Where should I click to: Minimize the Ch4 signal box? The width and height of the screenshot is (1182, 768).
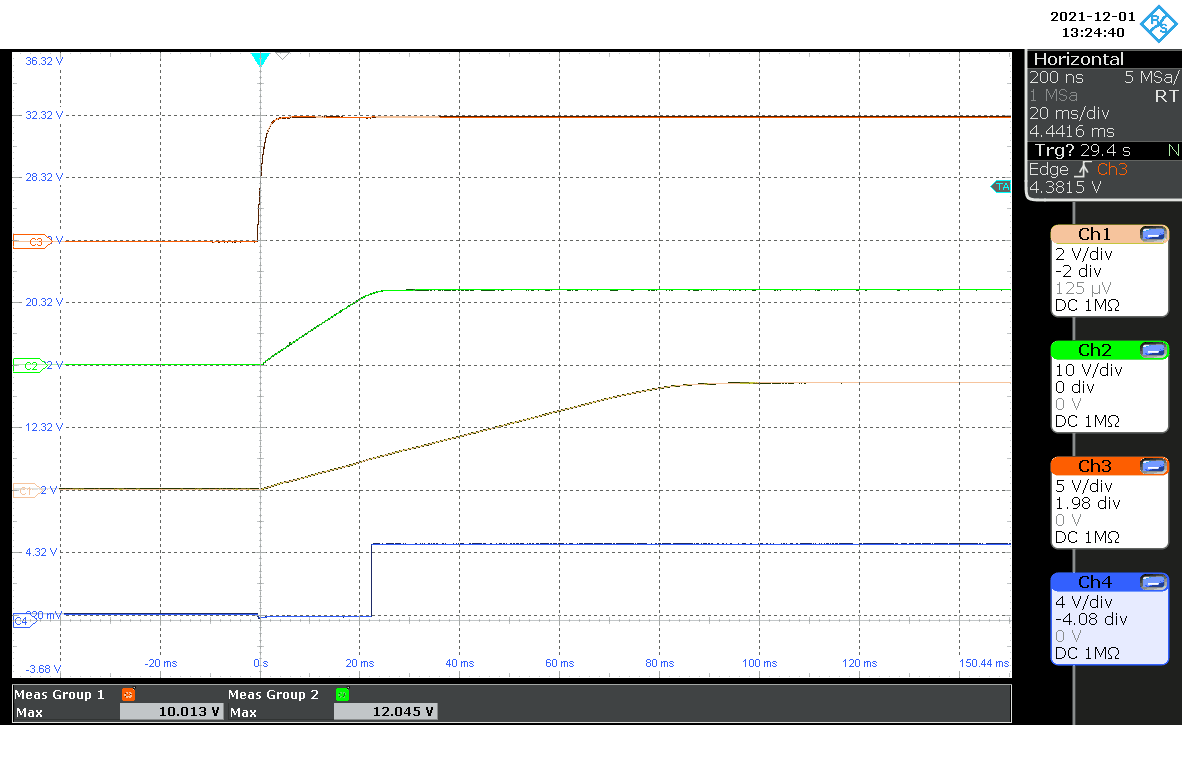[x=1153, y=582]
